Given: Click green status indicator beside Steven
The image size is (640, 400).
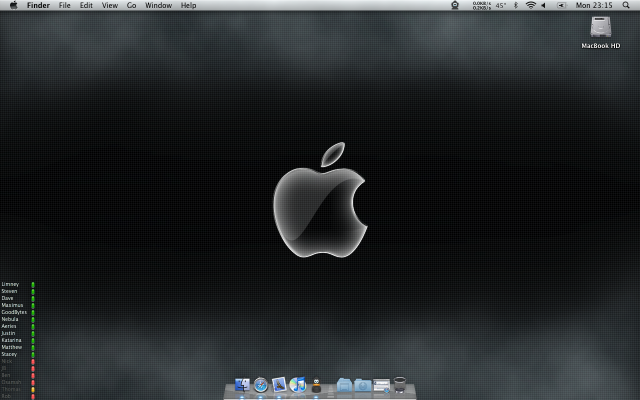Looking at the screenshot, I should [x=33, y=291].
